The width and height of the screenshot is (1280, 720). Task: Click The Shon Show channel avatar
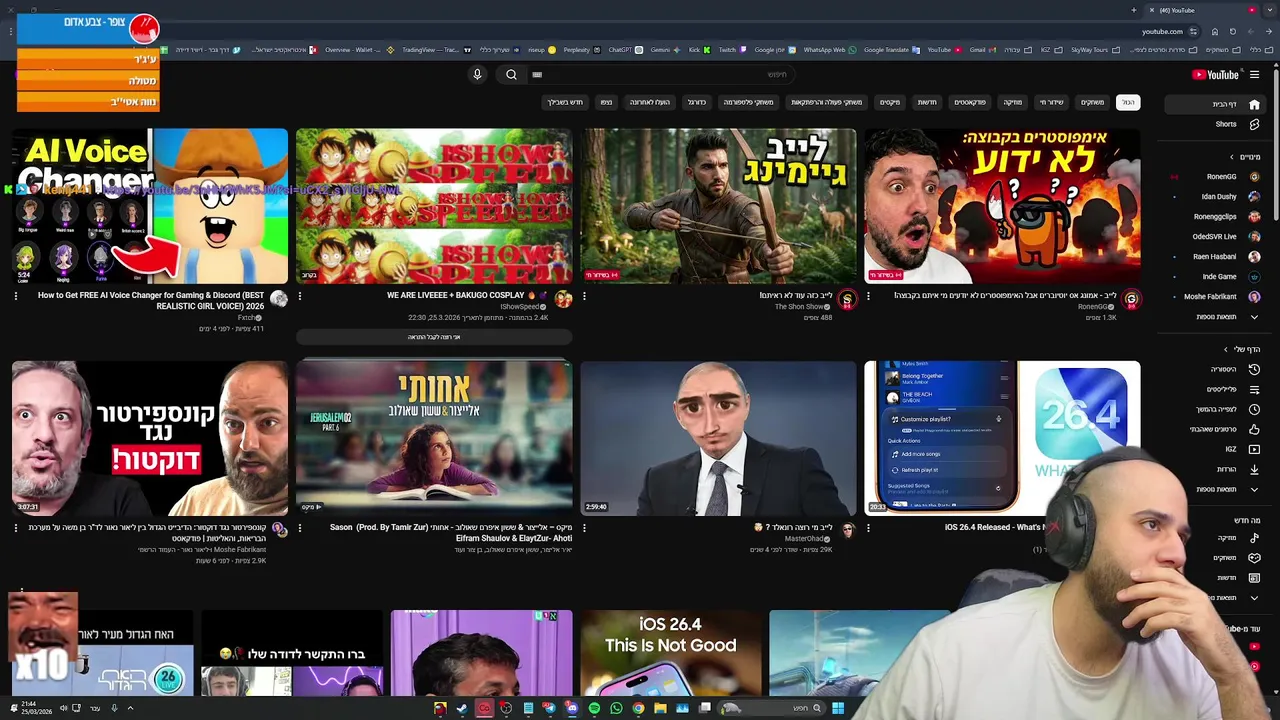(847, 299)
